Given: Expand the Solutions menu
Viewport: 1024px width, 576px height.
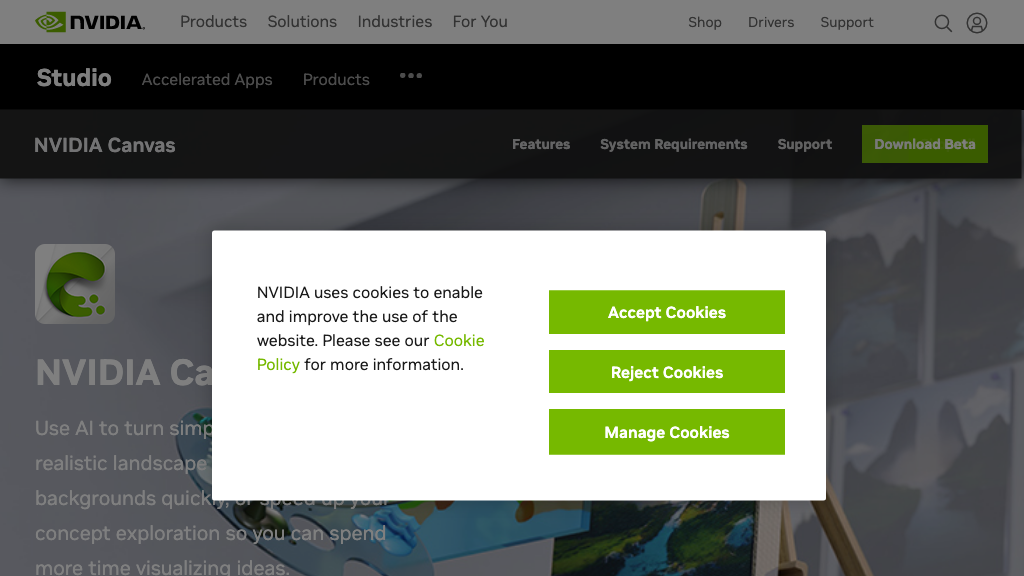Looking at the screenshot, I should 302,22.
